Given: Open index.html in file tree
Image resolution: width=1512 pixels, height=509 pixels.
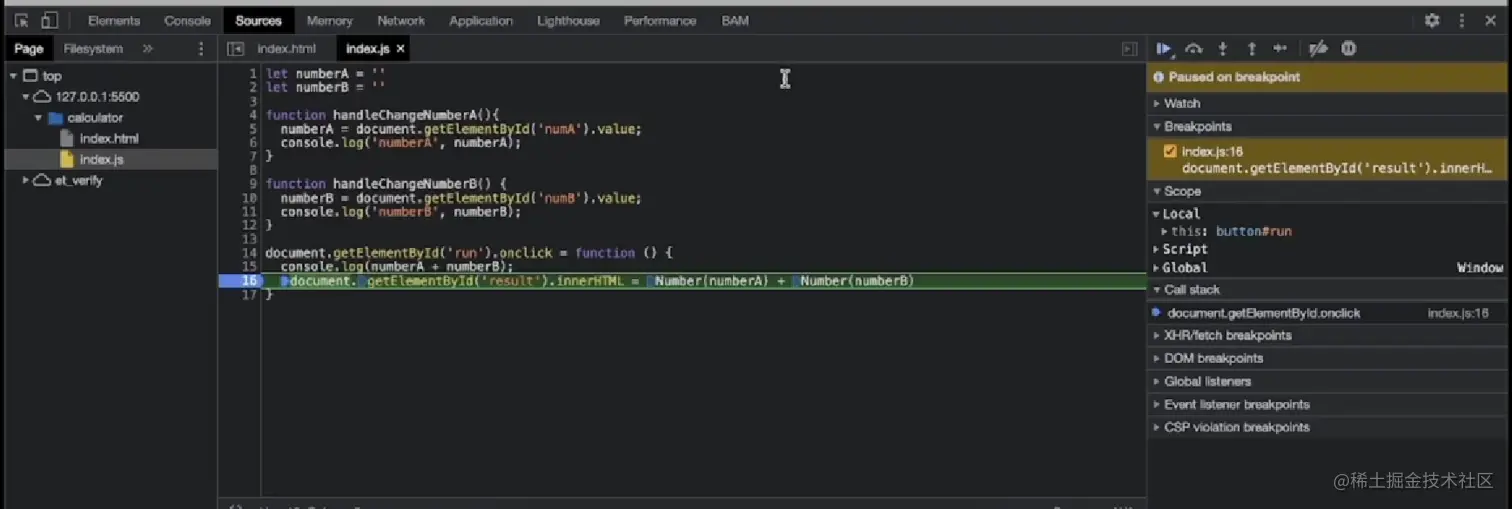Looking at the screenshot, I should [x=109, y=139].
